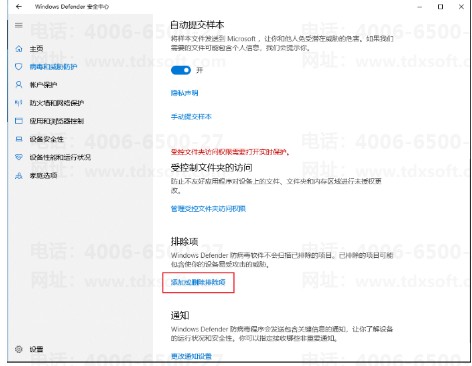The height and width of the screenshot is (366, 472).
Task: Open 应用和浏览器控制 window icon
Action: point(19,121)
